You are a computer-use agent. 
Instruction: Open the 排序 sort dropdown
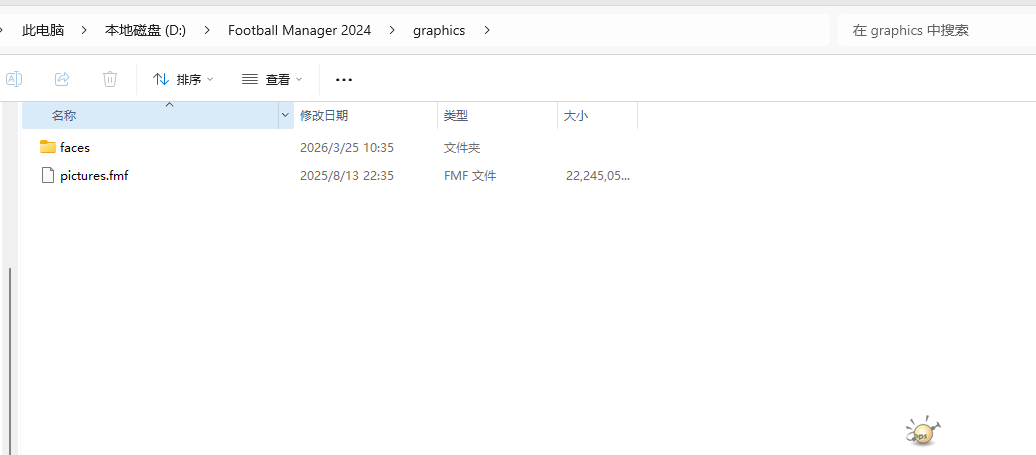point(183,79)
